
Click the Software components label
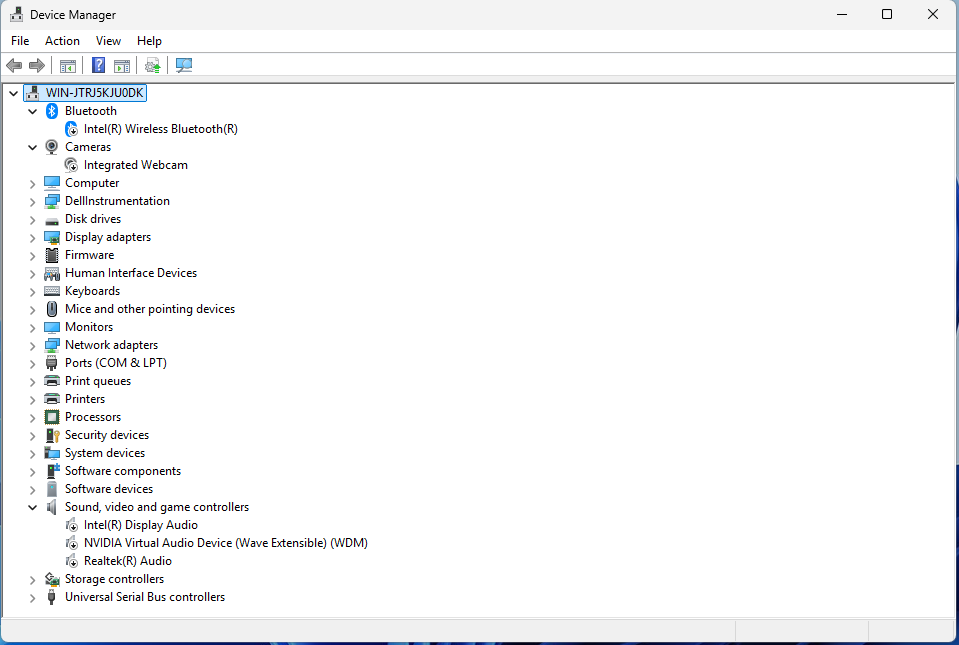123,471
